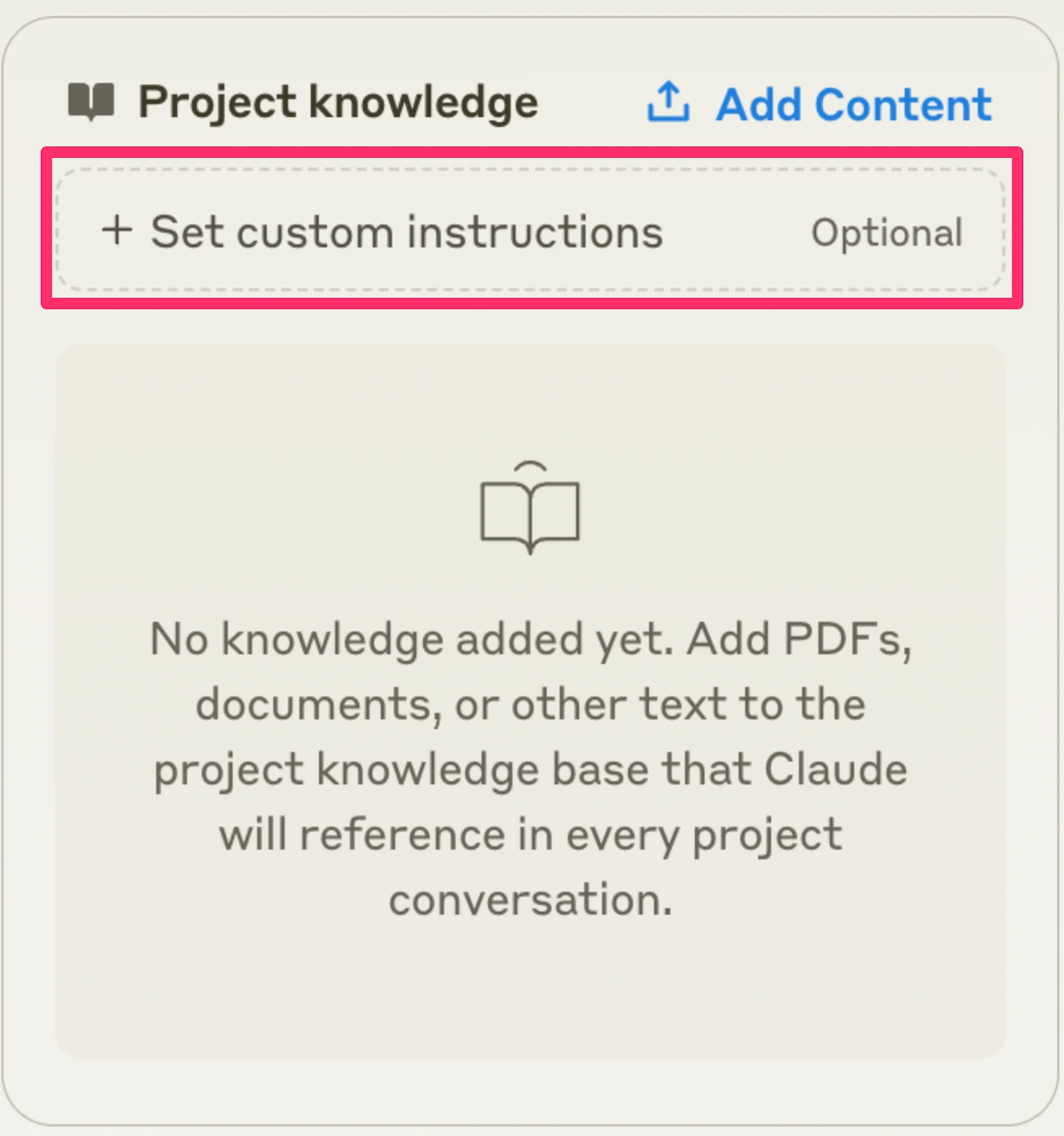Click the Add Content link text

pos(854,105)
